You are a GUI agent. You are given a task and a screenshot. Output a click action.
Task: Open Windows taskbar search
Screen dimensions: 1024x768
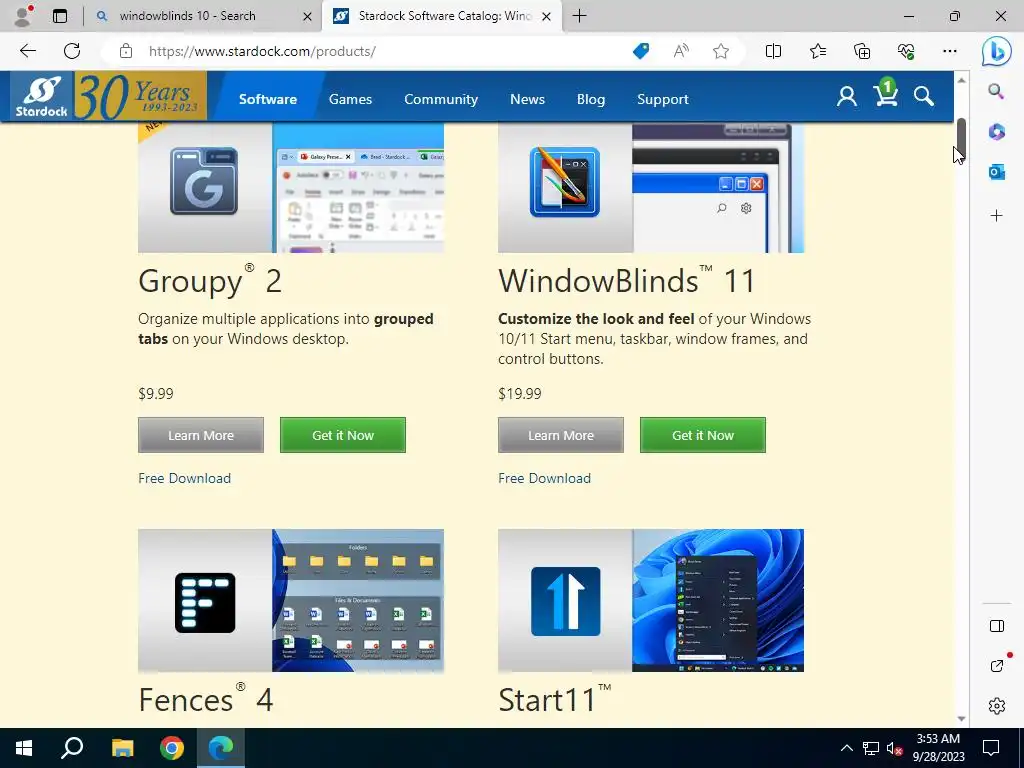point(72,748)
